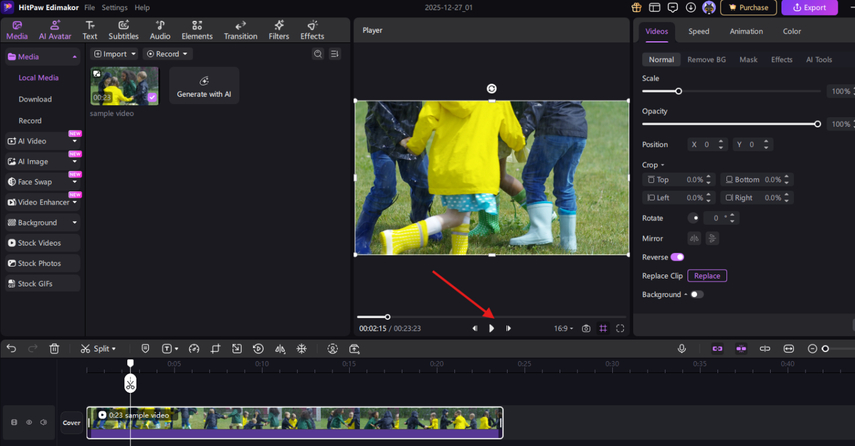This screenshot has width=855, height=446.
Task: Open the Media tab in top toolbar
Action: click(17, 30)
